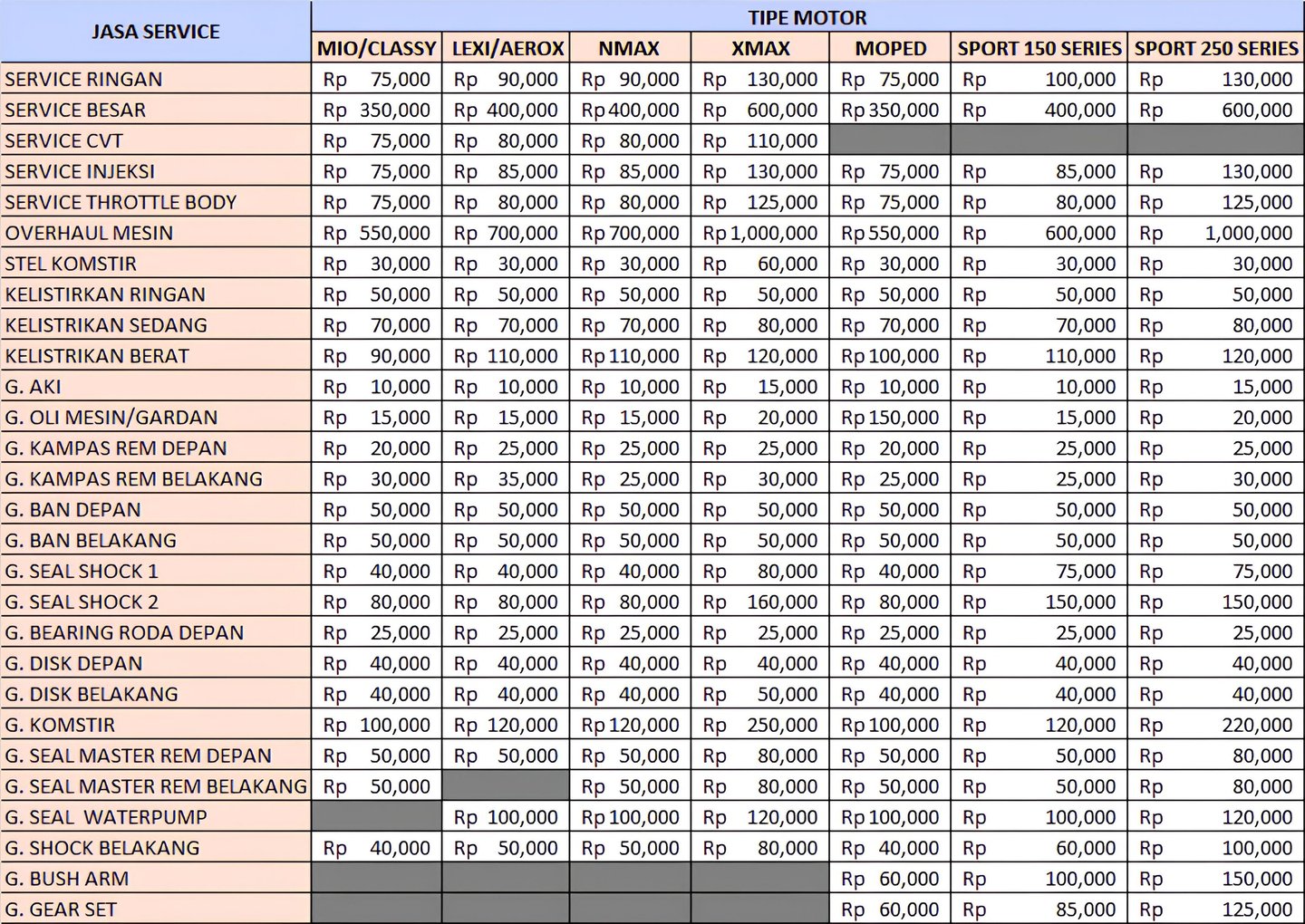Click SPORT 150 SERIES price 85,000 for G. GEAR SET
This screenshot has width=1305, height=924.
[x=1039, y=910]
